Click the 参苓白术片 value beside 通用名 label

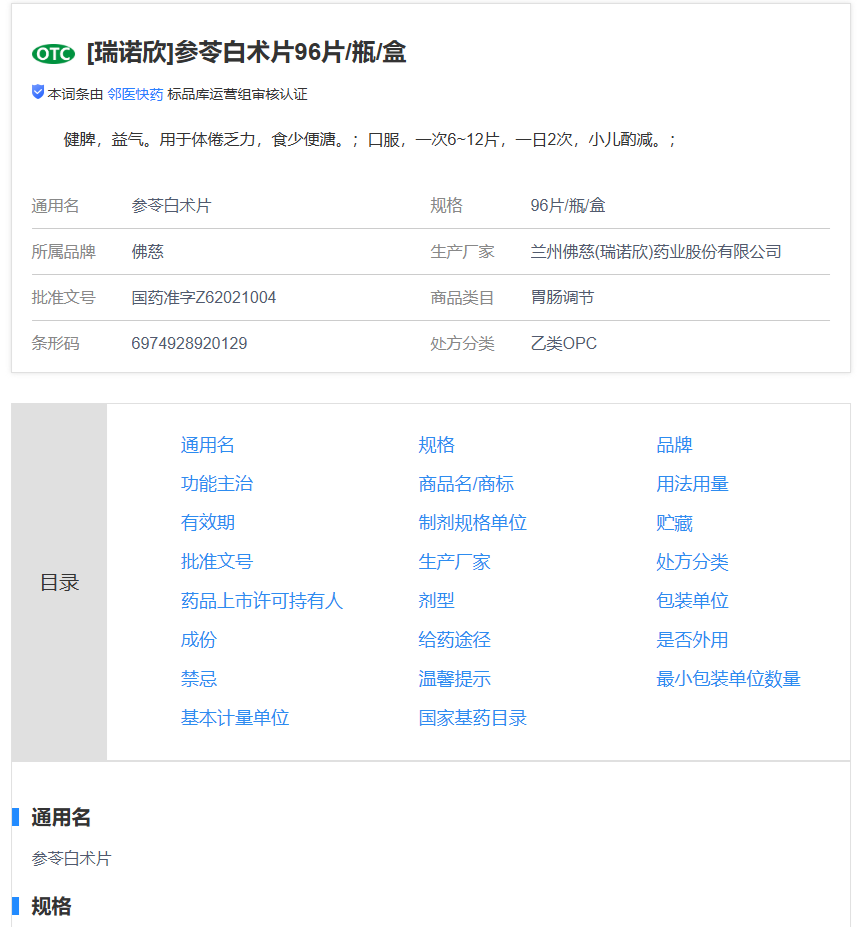(171, 206)
